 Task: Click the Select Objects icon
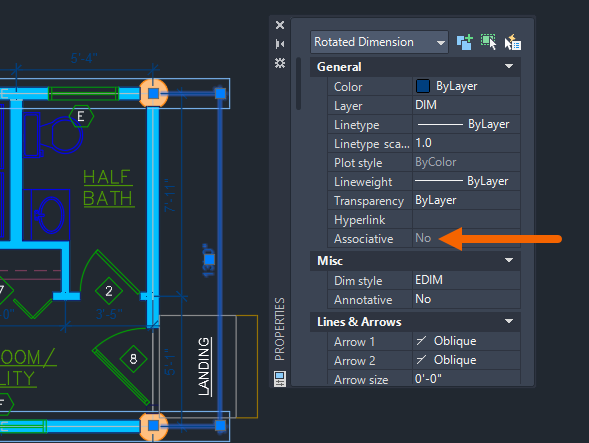(489, 42)
